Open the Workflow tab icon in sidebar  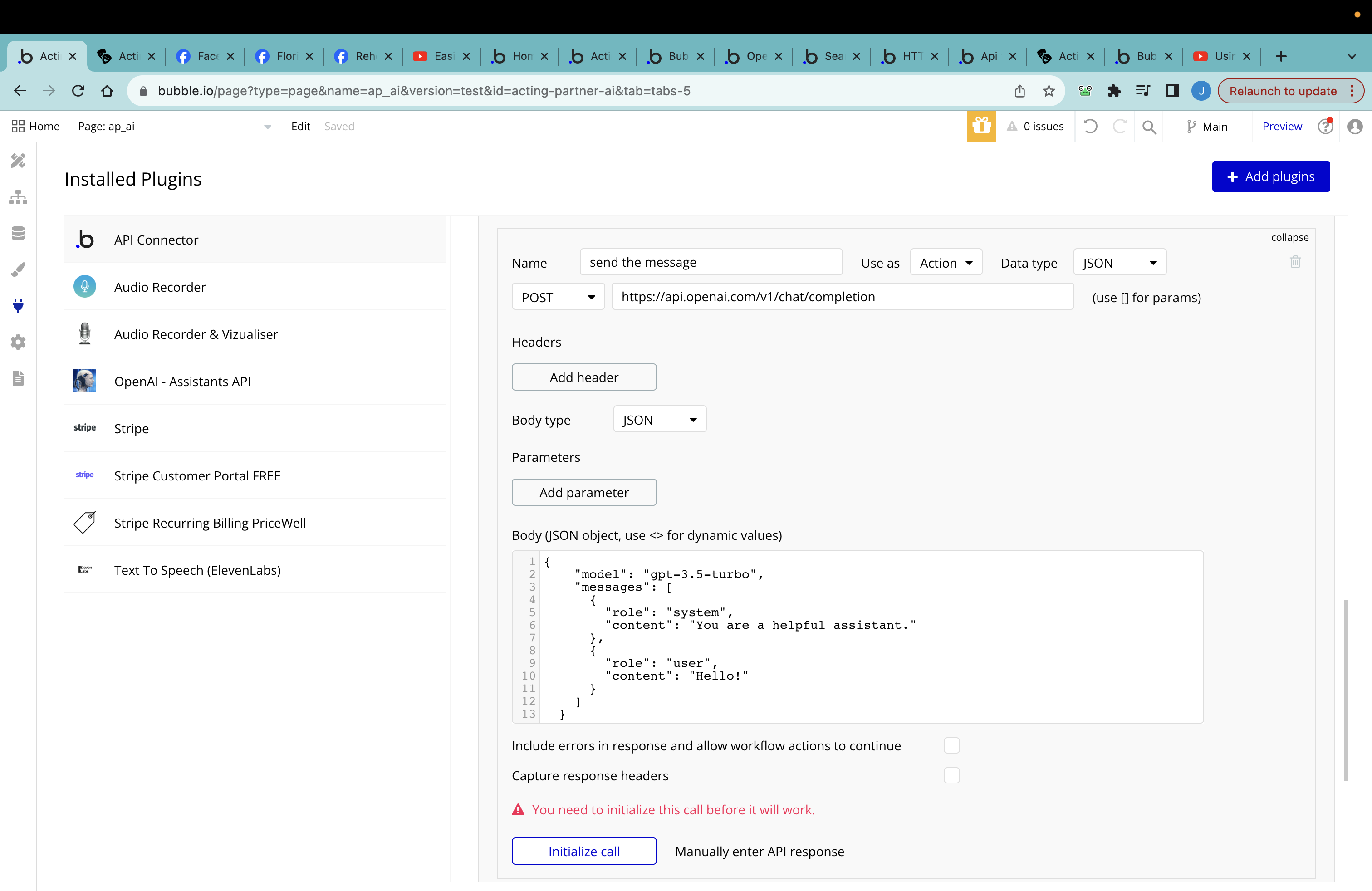(18, 197)
